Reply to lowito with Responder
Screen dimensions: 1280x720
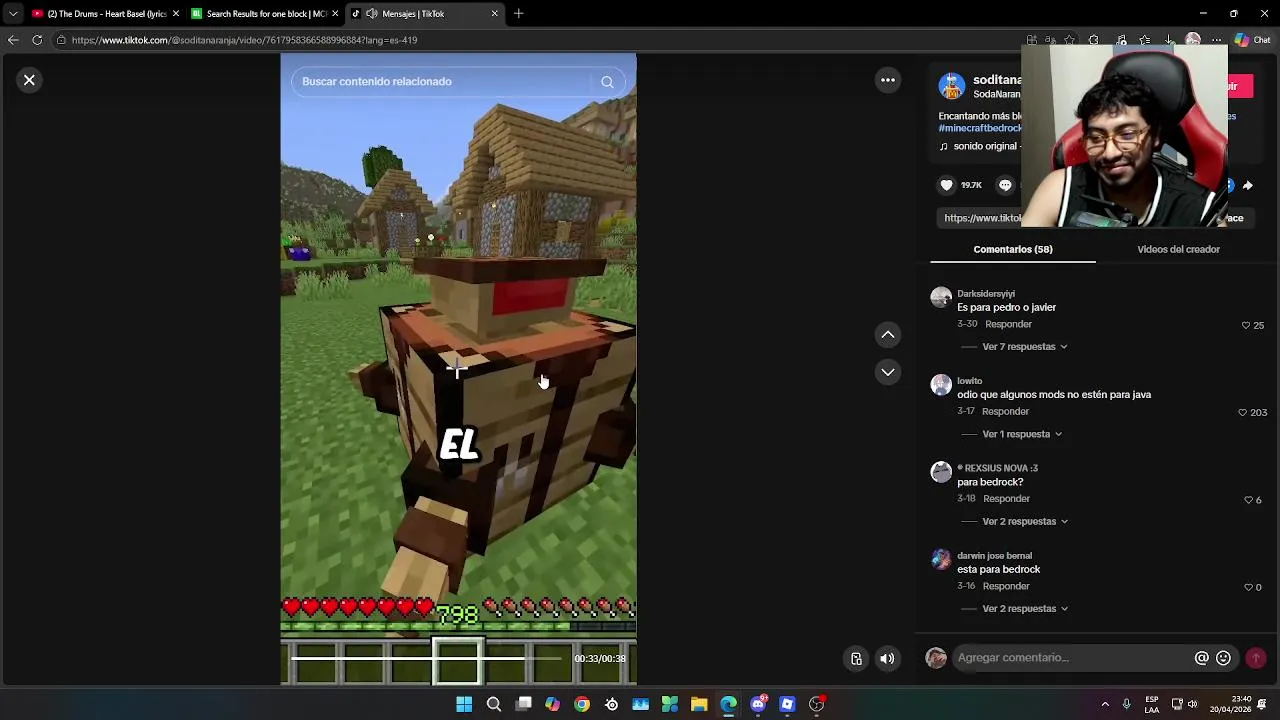(x=1005, y=412)
